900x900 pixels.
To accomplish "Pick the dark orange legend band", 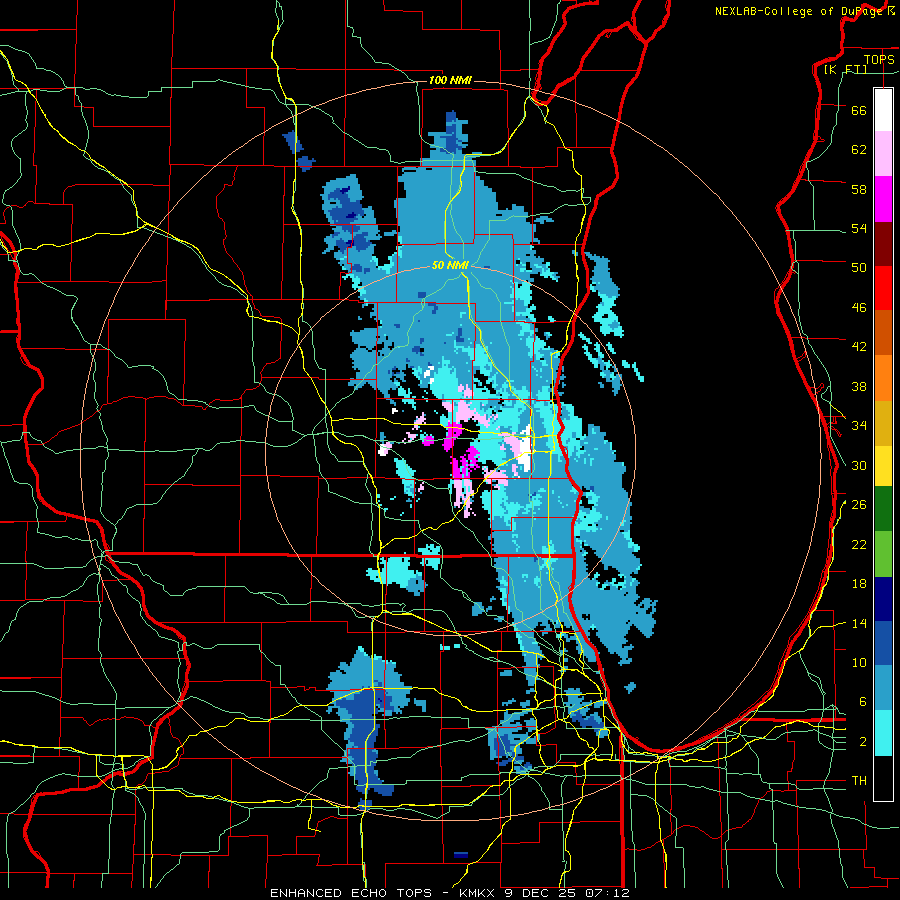I will (x=883, y=333).
